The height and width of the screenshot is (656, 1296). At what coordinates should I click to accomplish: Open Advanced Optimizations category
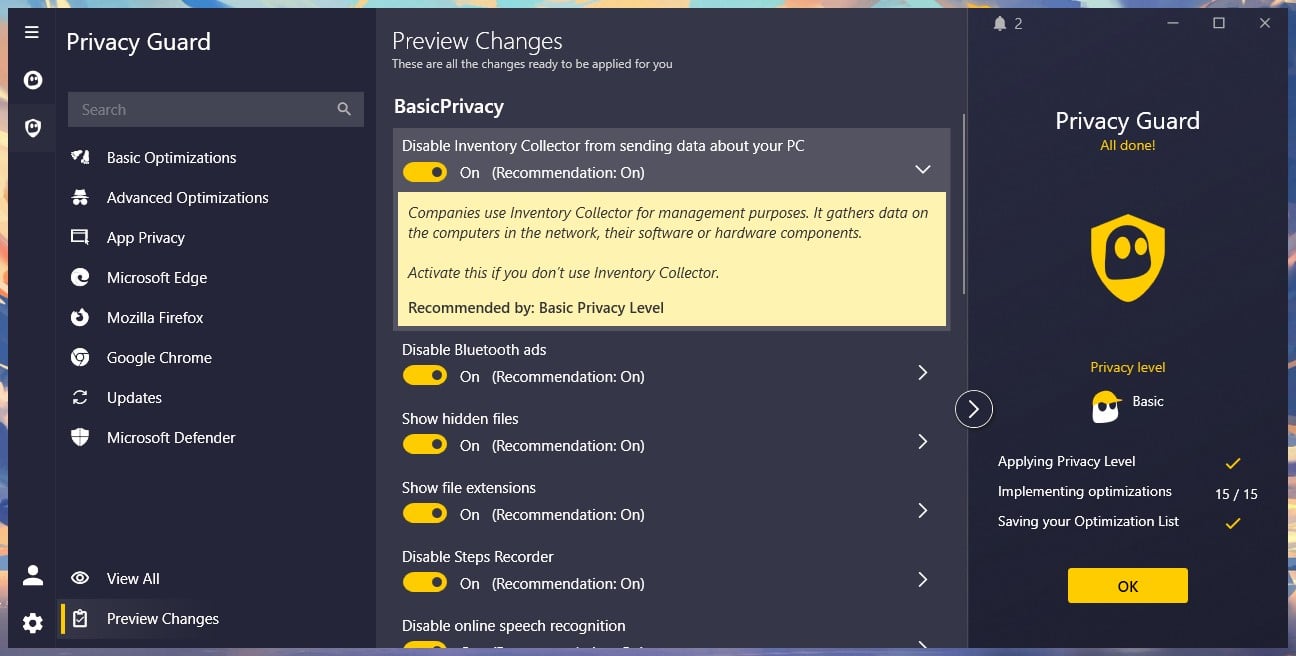click(188, 197)
